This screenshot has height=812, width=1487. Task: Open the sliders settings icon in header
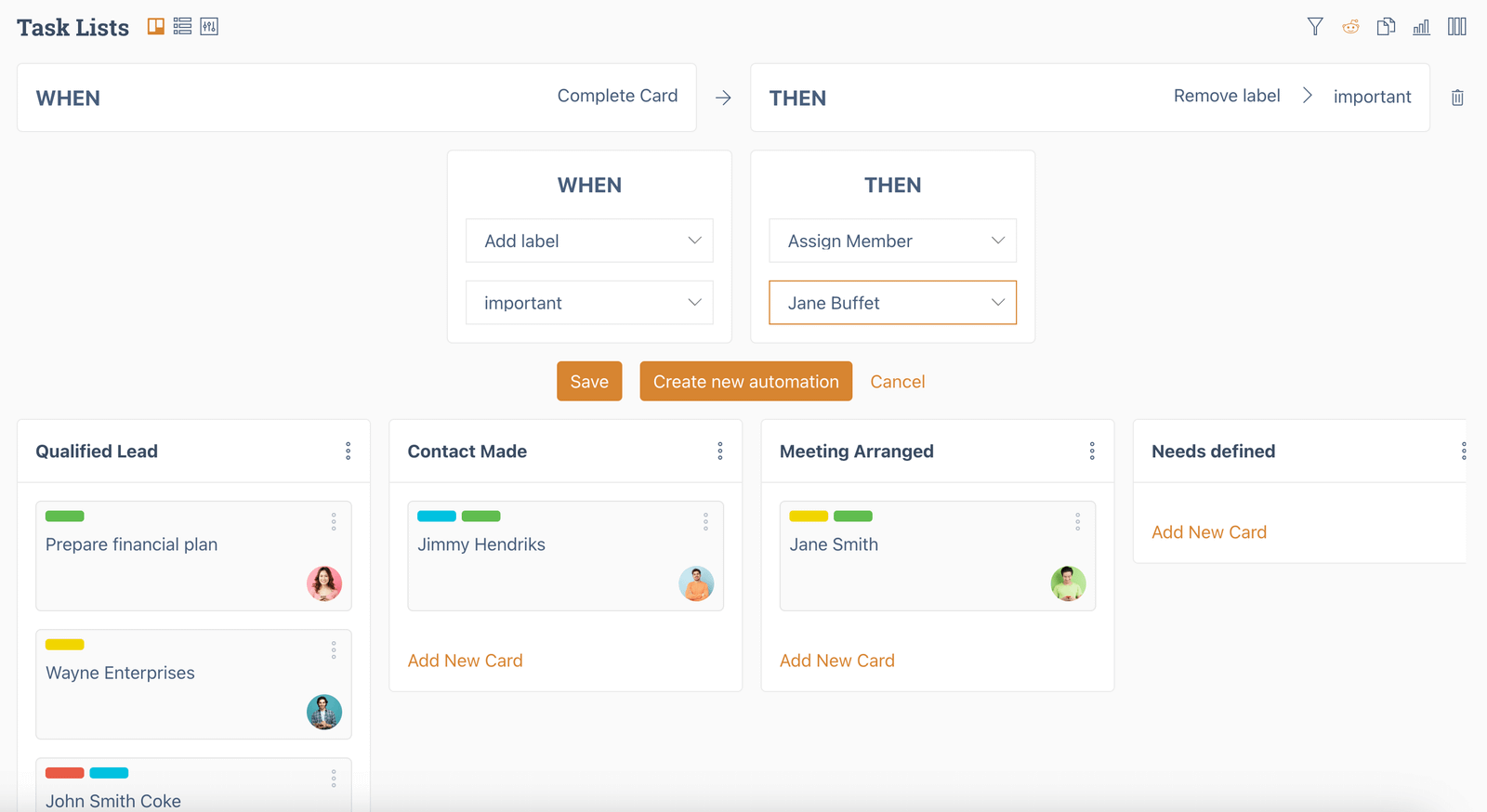209,26
